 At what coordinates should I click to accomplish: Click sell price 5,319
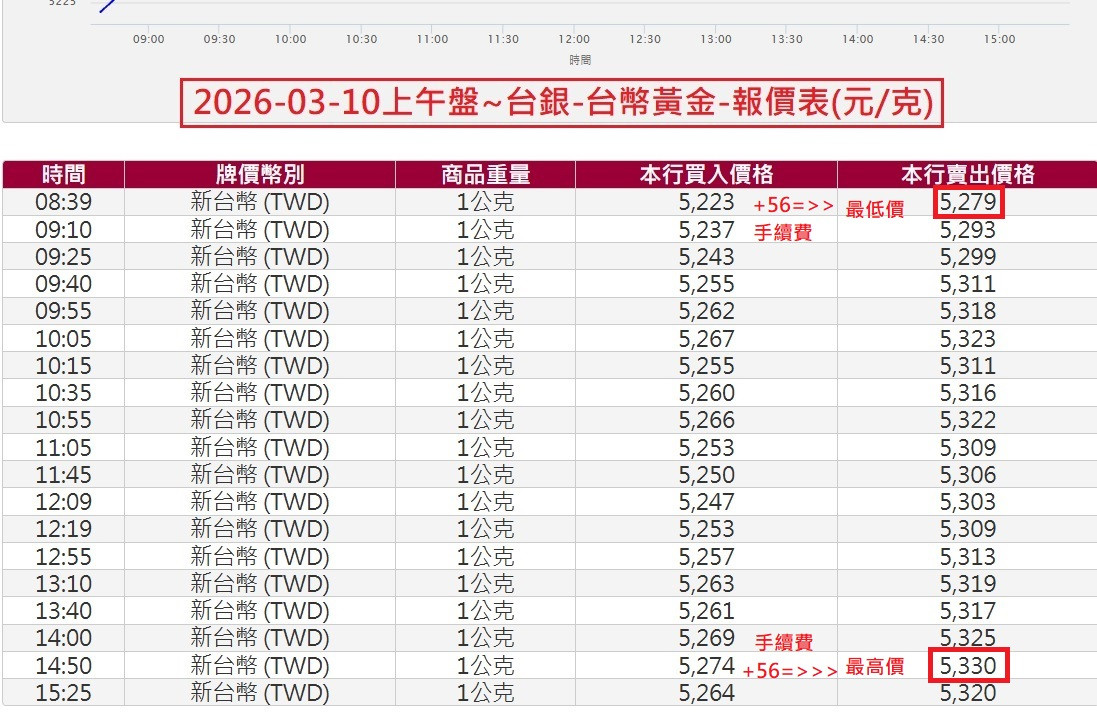coord(968,584)
